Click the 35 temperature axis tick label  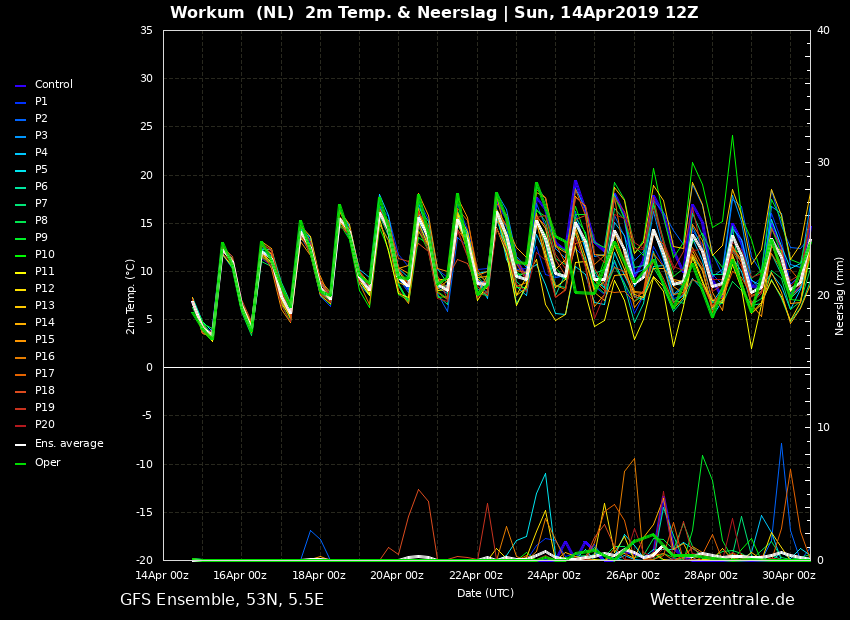pyautogui.click(x=146, y=31)
